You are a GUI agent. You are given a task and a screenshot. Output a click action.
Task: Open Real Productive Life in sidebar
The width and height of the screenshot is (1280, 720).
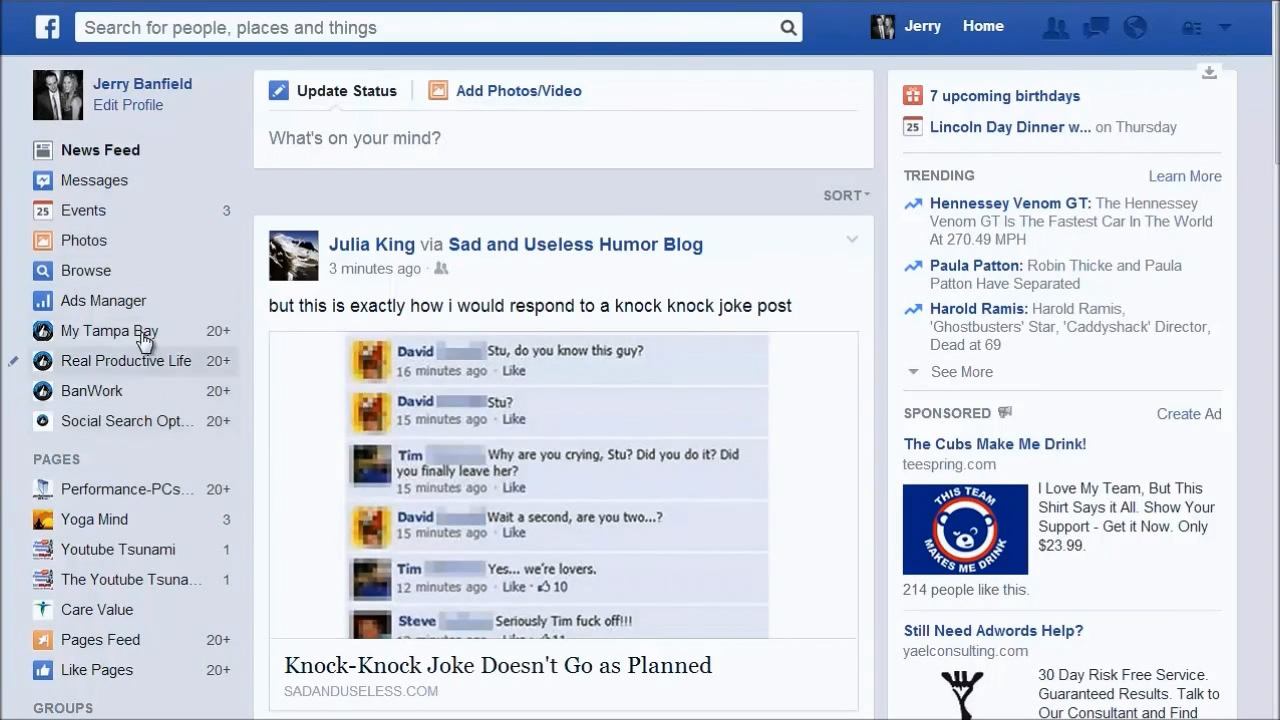click(126, 361)
